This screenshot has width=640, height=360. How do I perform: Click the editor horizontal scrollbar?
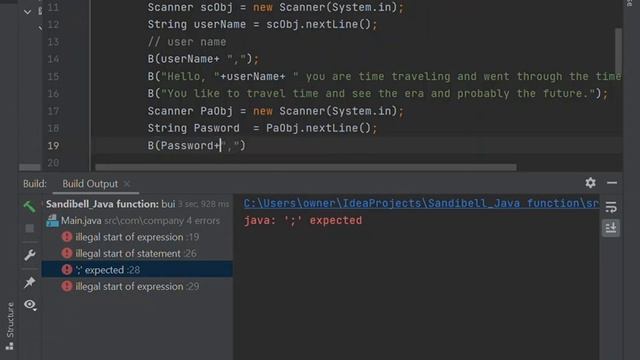point(306,167)
